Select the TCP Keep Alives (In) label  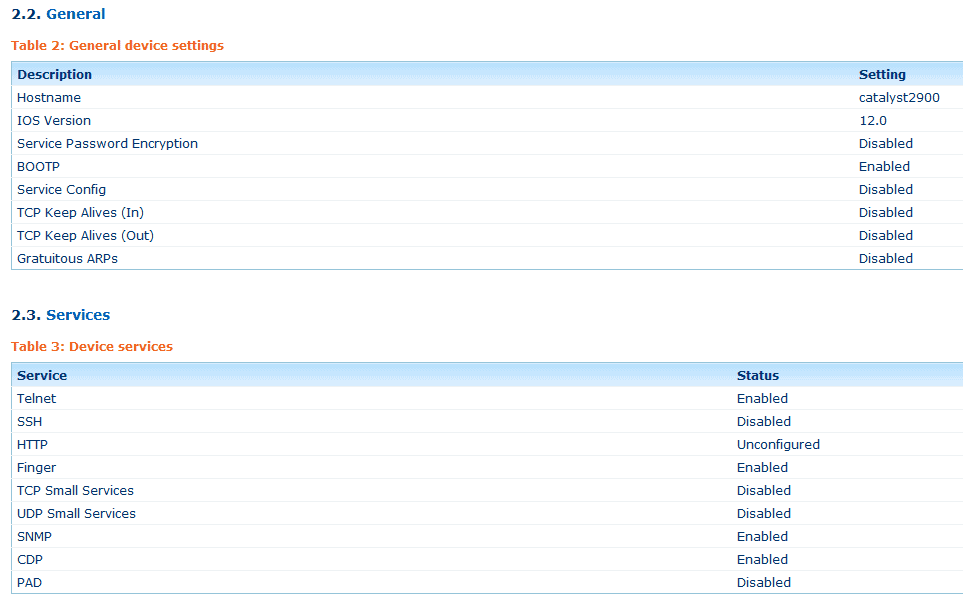[80, 213]
